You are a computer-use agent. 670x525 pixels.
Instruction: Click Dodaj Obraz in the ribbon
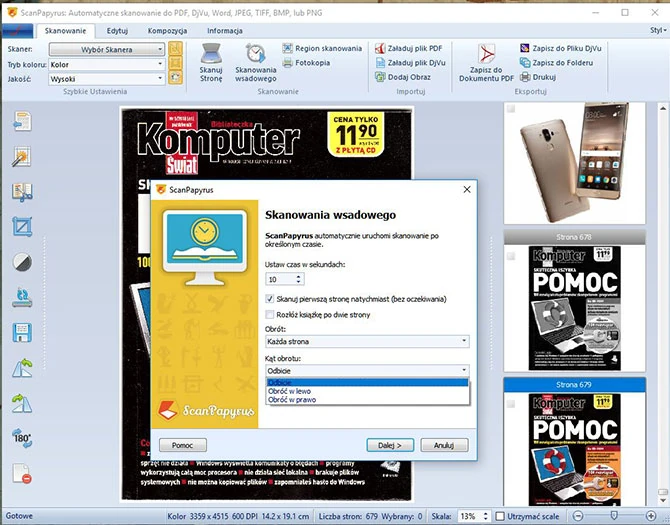[x=380, y=77]
